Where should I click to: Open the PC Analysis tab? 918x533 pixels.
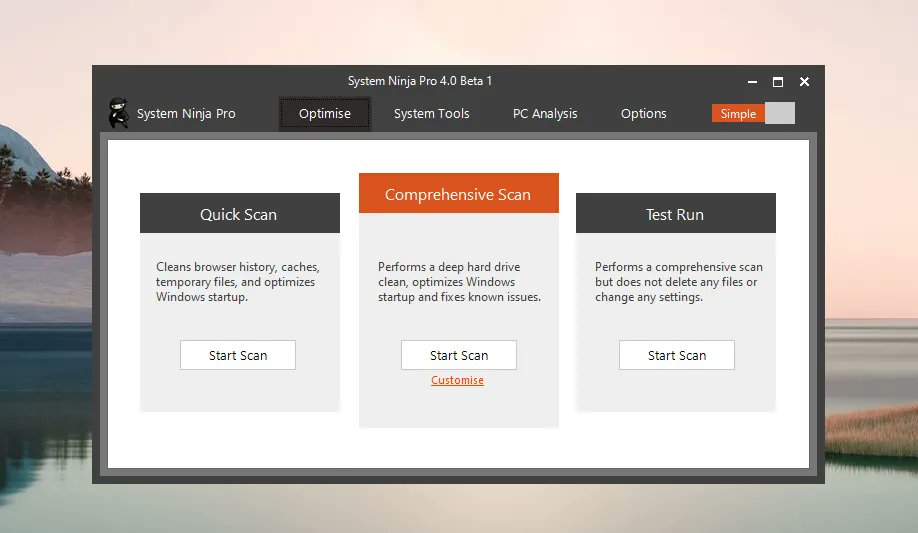[x=545, y=114]
